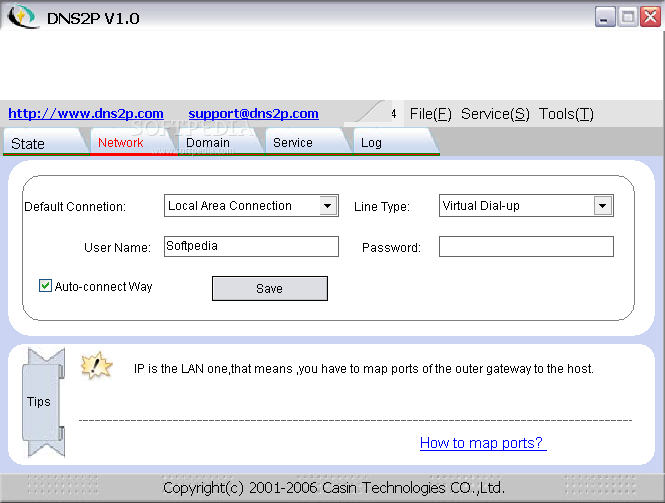Screen dimensions: 665x503
Task: Open the Local Area Connection combo box
Action: [x=251, y=206]
